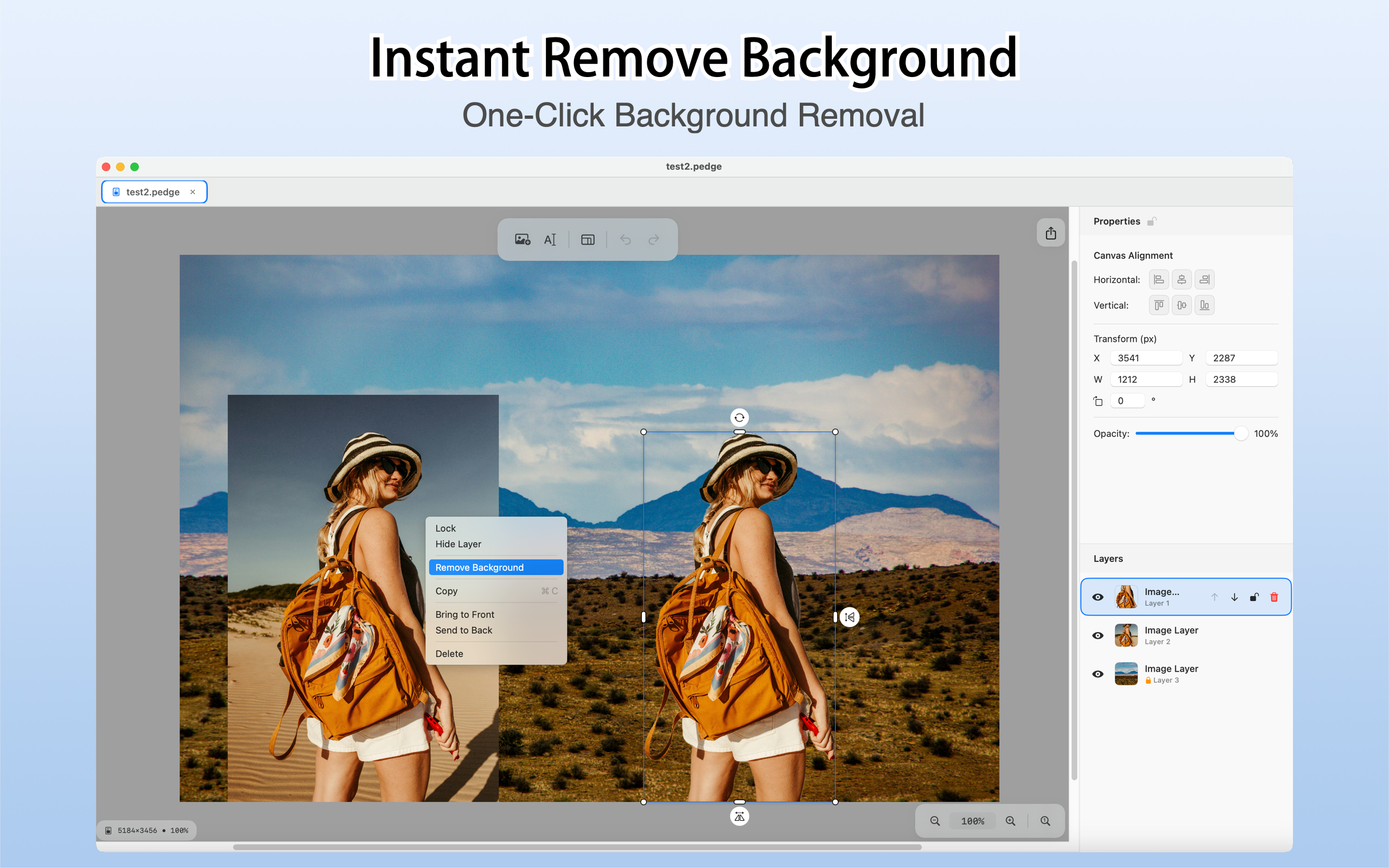Open the share/export button
Image resolution: width=1389 pixels, height=868 pixels.
[1051, 233]
